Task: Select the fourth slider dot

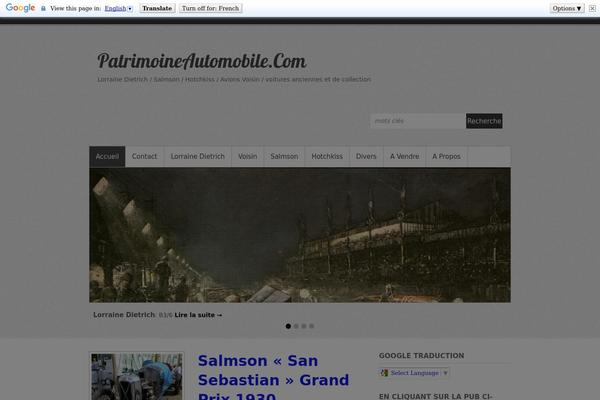Action: (311, 326)
